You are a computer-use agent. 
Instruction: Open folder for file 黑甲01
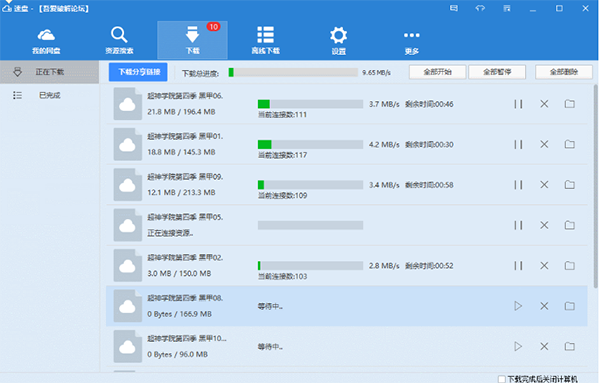570,145
